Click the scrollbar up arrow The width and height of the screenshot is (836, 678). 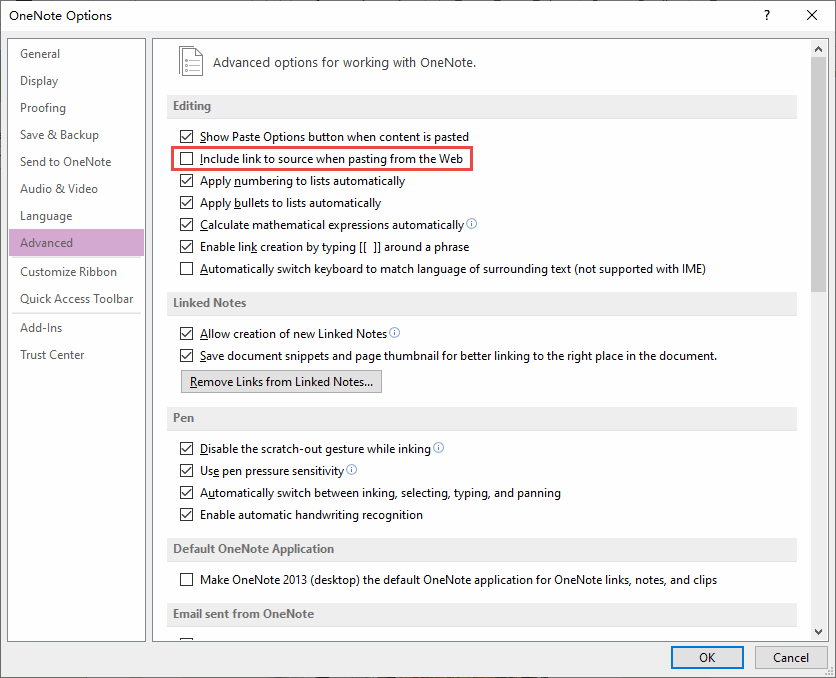818,49
